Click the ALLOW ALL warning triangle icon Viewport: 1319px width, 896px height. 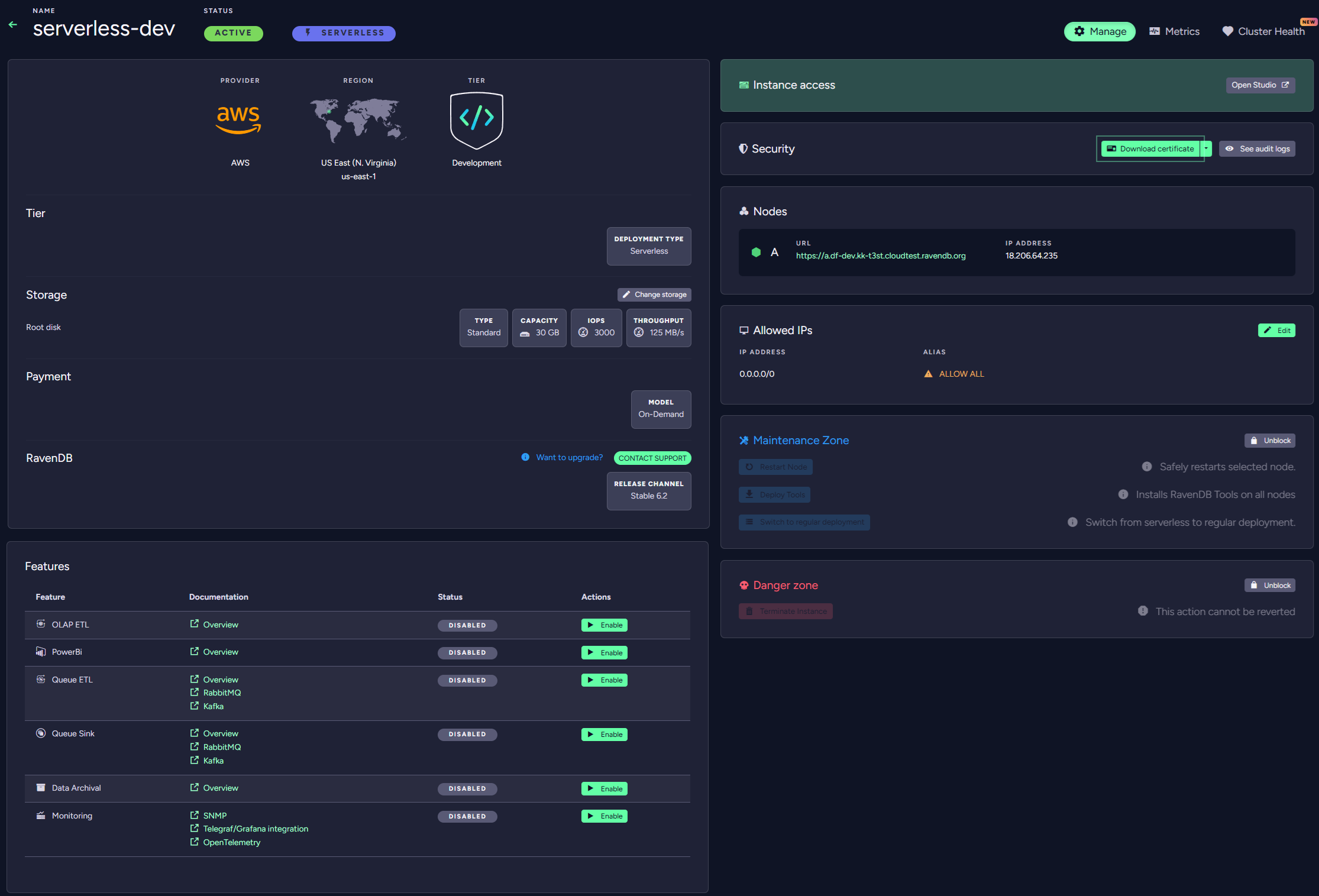pos(928,374)
